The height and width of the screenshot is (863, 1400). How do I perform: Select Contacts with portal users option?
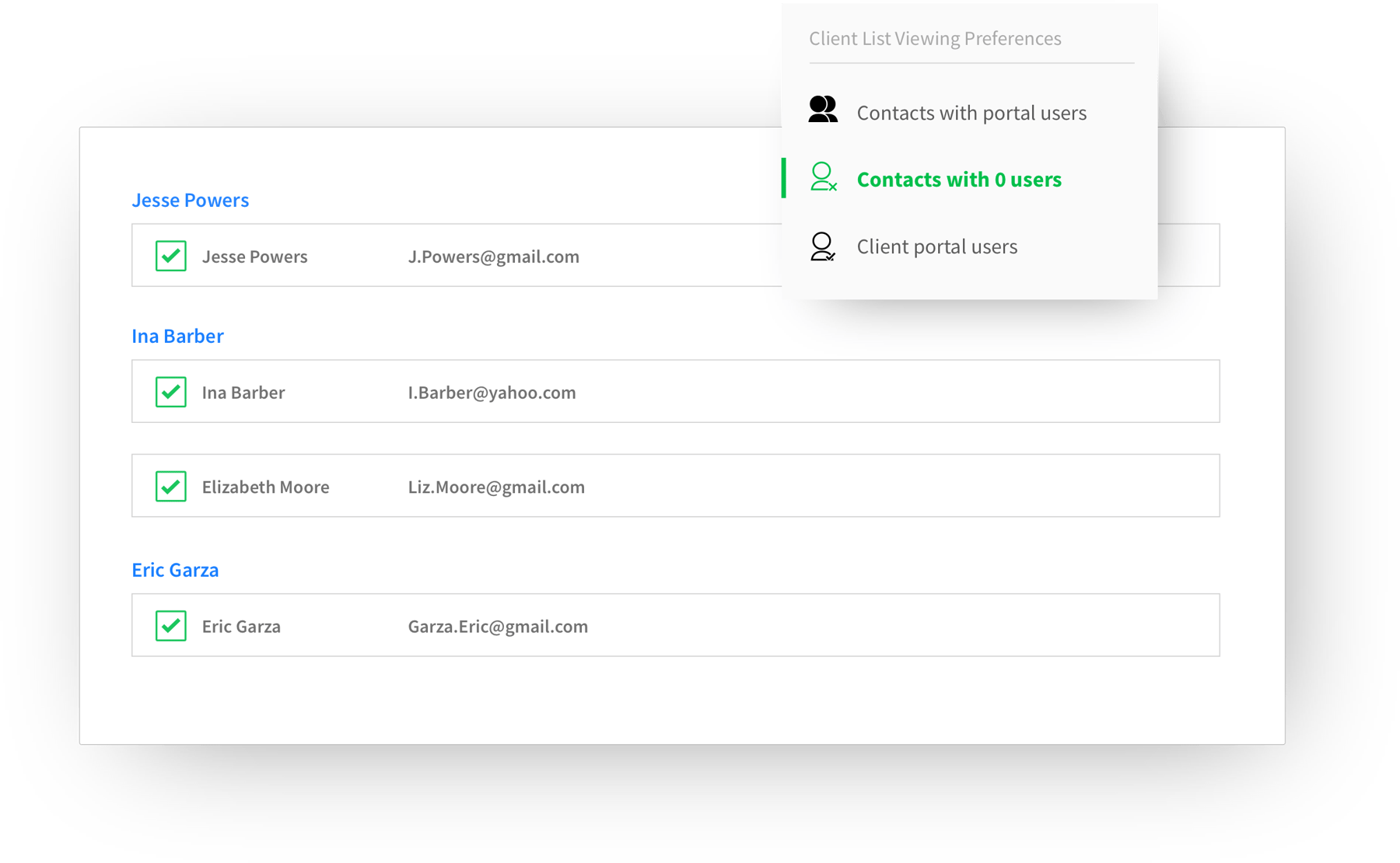[x=971, y=113]
